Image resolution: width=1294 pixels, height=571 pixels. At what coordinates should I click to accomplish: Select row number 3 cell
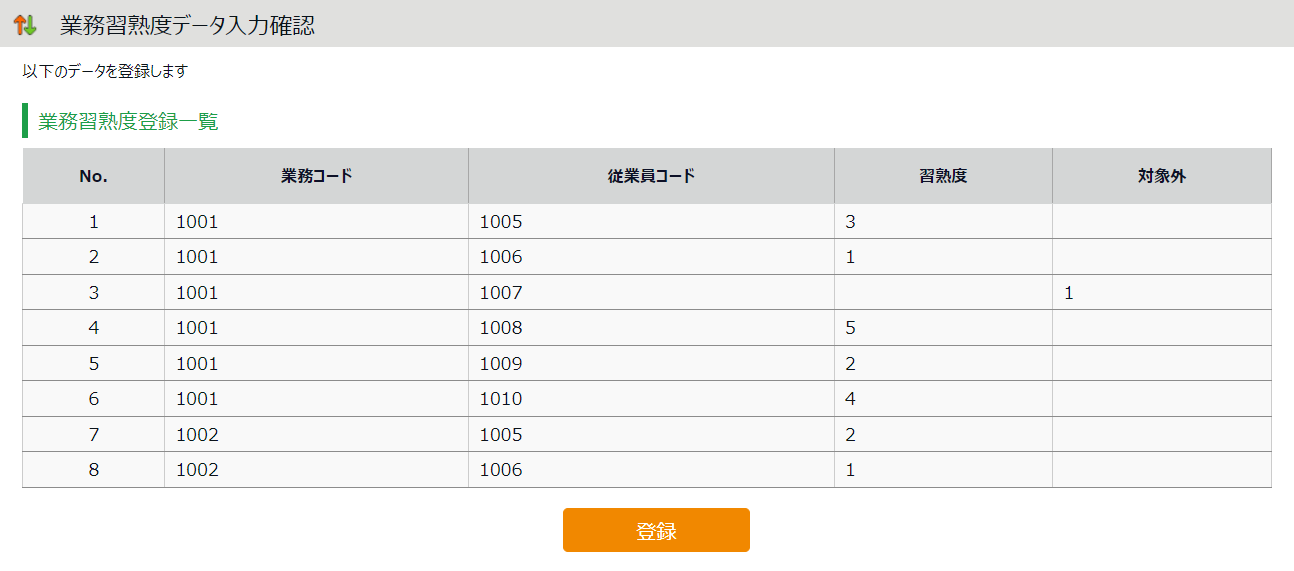pyautogui.click(x=94, y=293)
